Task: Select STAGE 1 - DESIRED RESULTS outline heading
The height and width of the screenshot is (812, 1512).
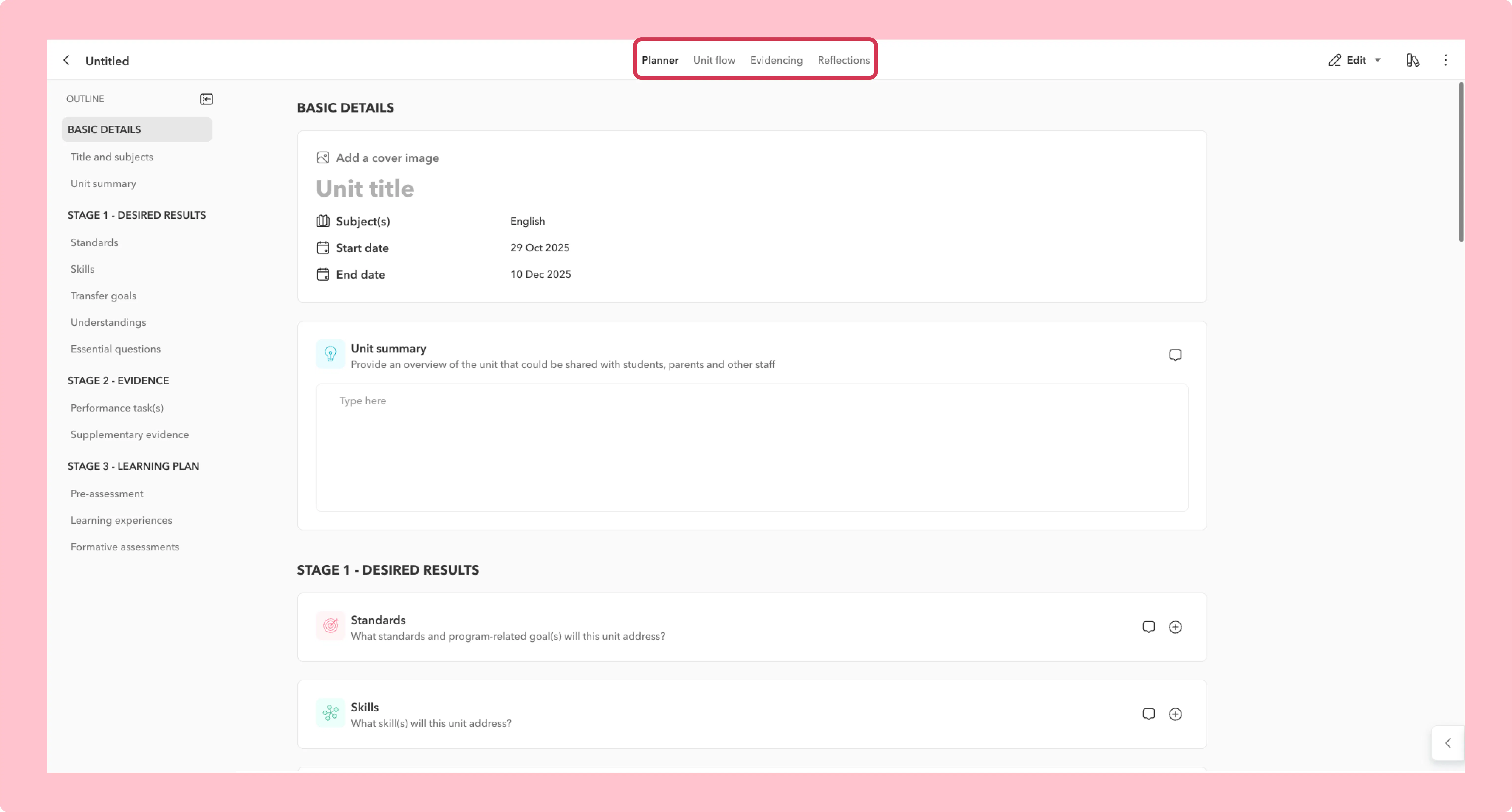Action: click(x=137, y=215)
